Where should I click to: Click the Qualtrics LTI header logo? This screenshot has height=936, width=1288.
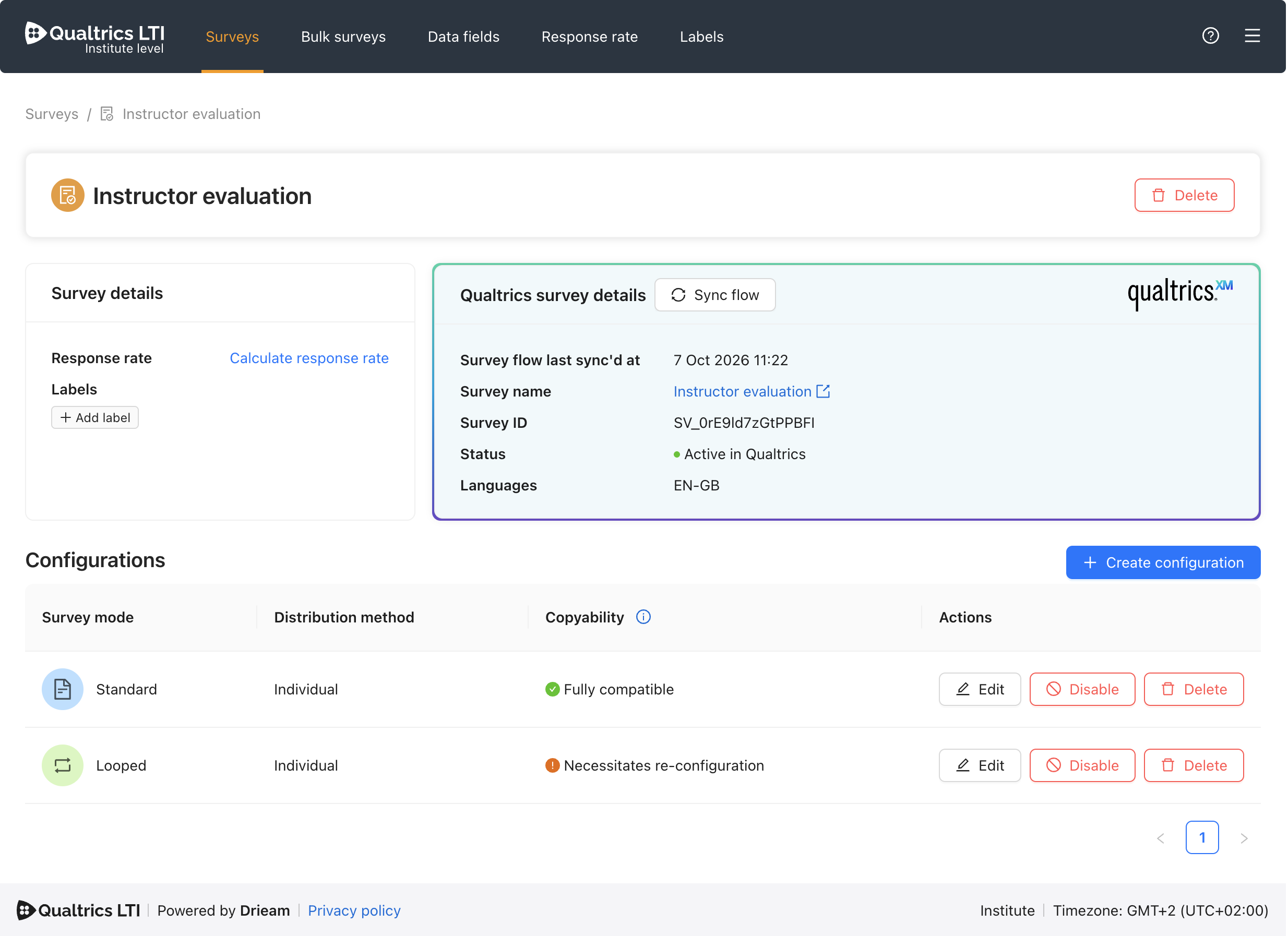[x=94, y=38]
